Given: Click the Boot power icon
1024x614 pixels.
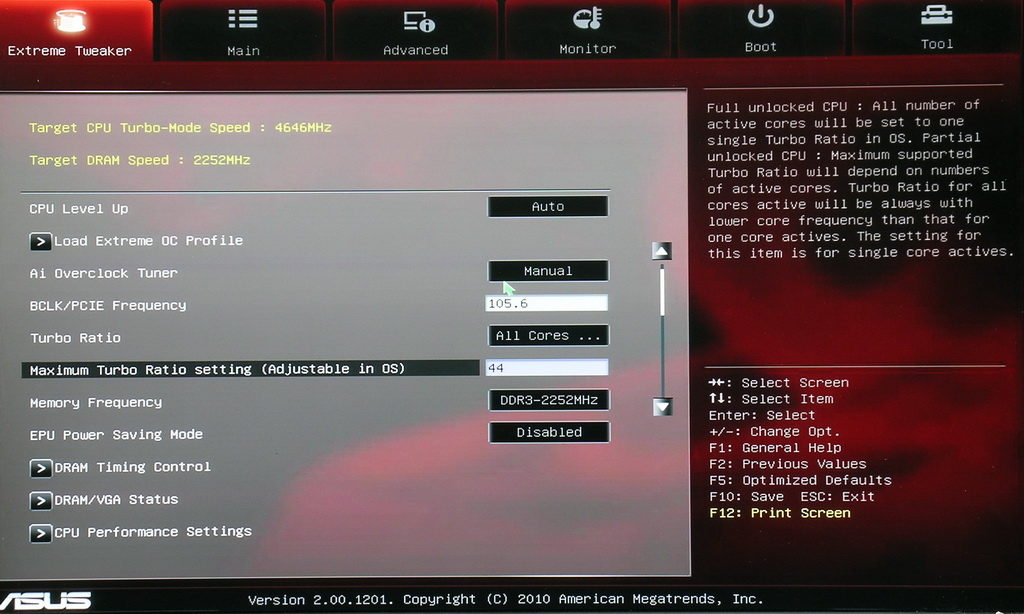Looking at the screenshot, I should point(761,16).
